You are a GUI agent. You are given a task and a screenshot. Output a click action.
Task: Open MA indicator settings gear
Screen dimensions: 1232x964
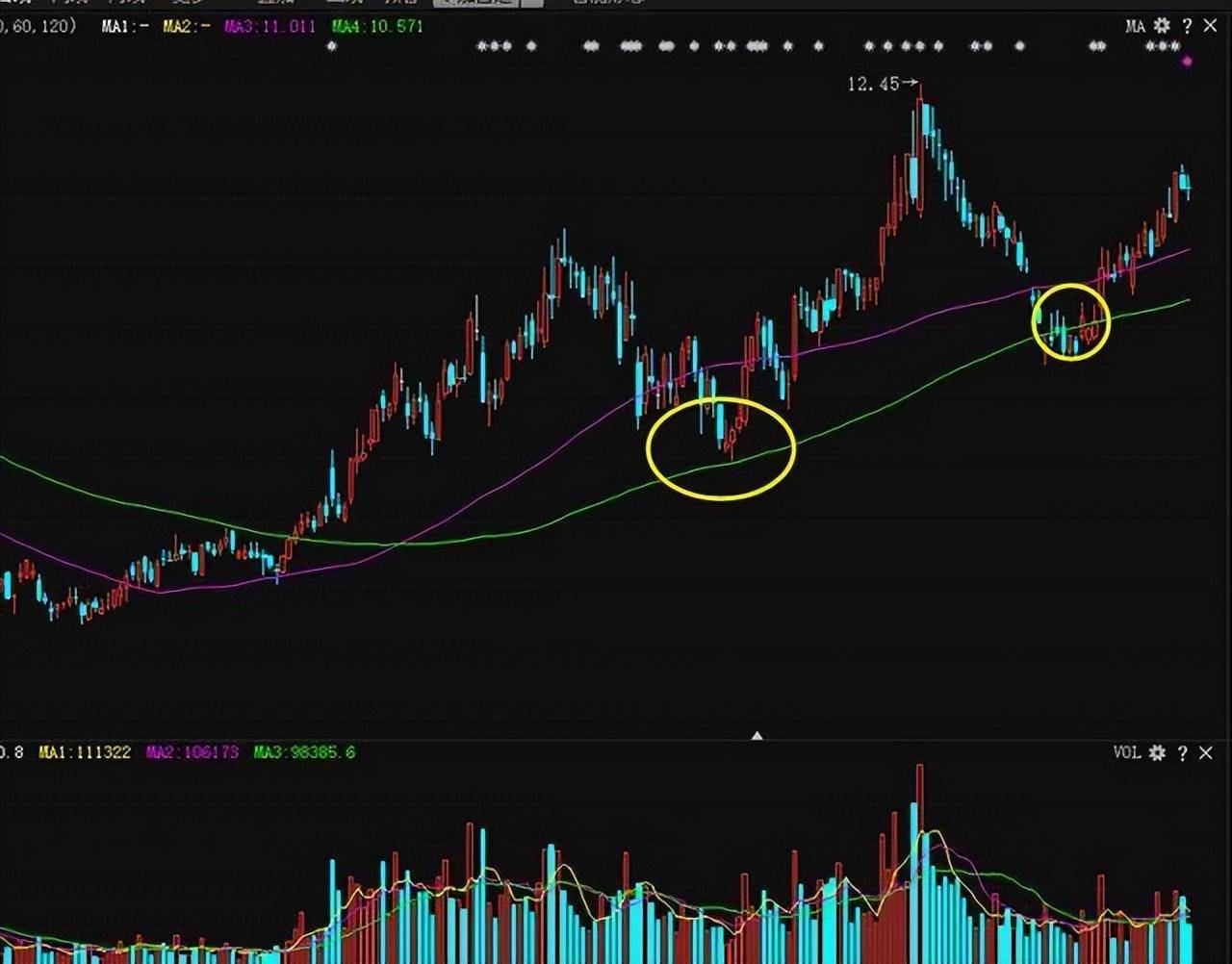pos(1162,26)
